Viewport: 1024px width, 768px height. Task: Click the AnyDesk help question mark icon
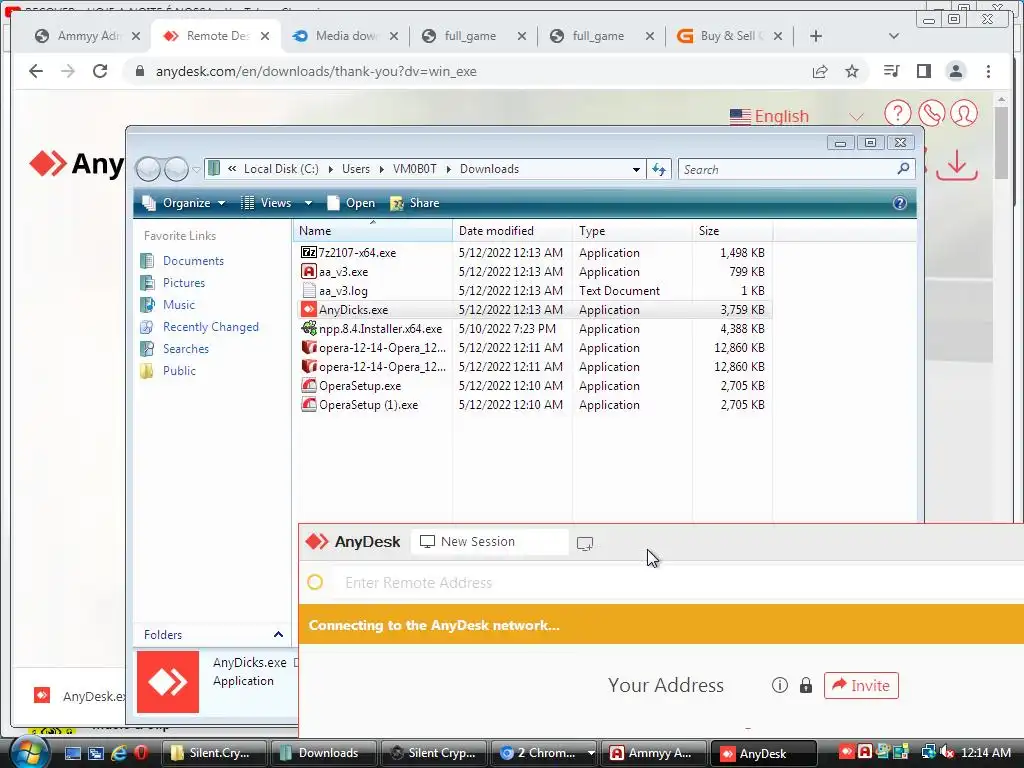pos(897,114)
